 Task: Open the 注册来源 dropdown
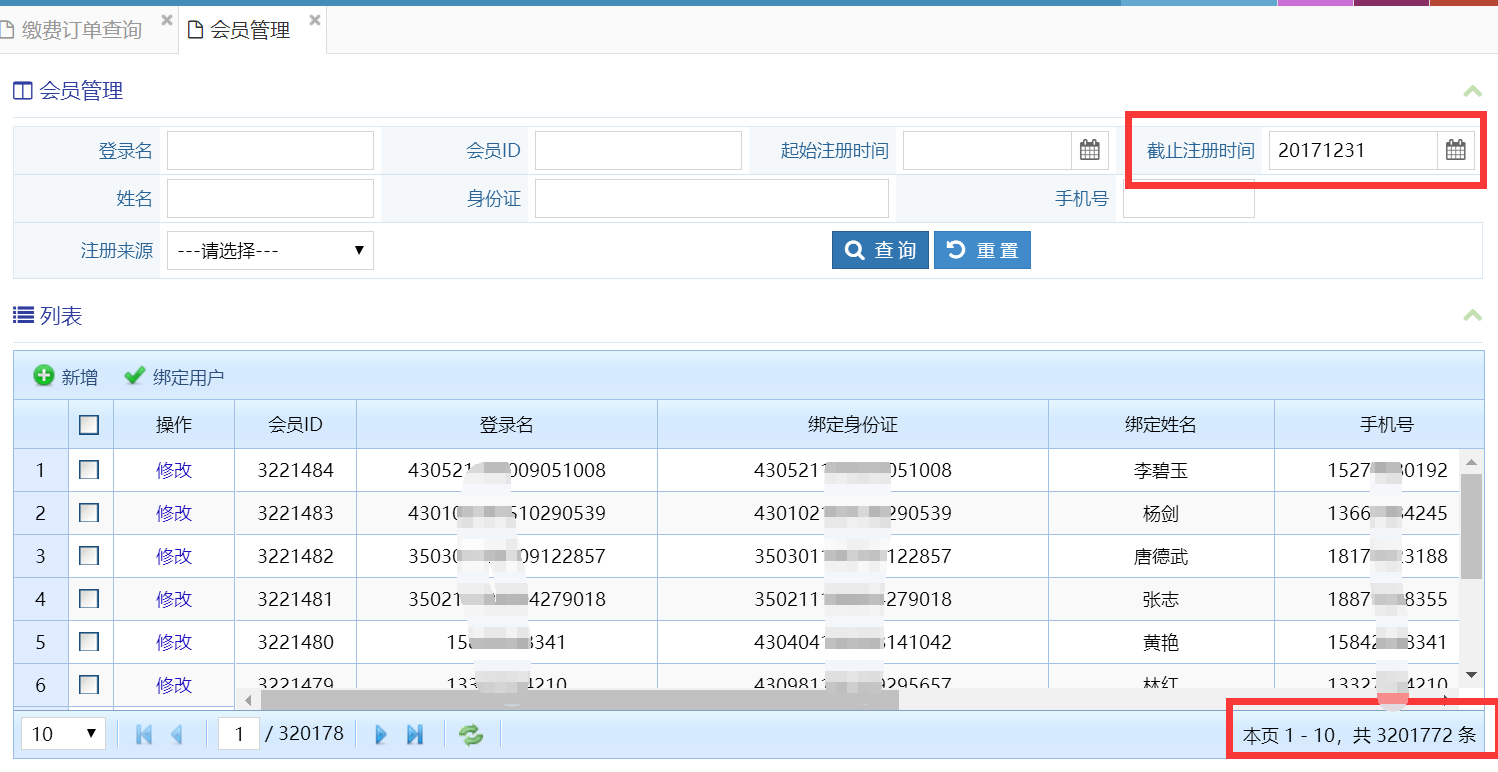pos(270,251)
